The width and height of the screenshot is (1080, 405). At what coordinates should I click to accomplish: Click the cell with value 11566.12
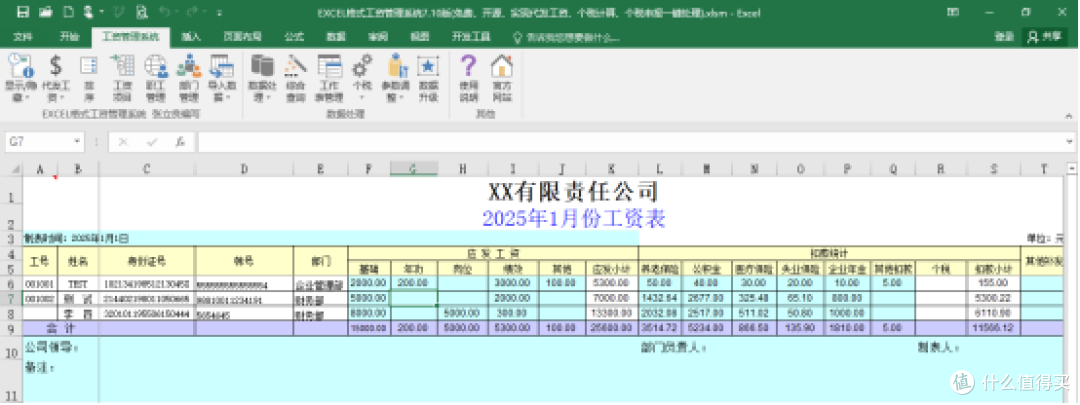pyautogui.click(x=993, y=329)
